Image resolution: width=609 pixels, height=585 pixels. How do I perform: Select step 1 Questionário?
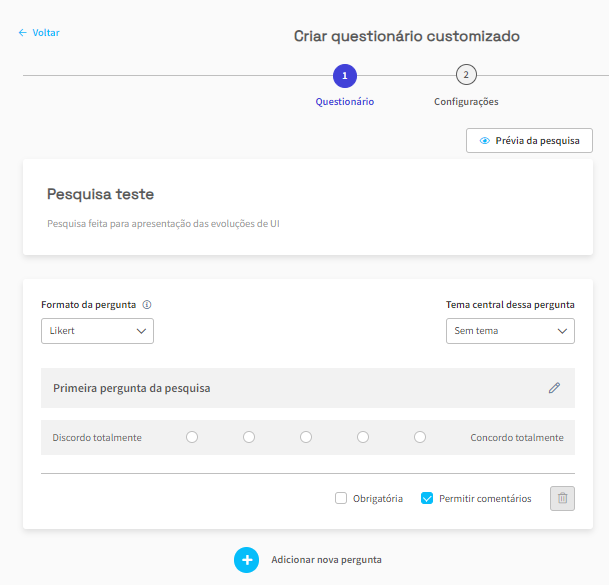(344, 75)
